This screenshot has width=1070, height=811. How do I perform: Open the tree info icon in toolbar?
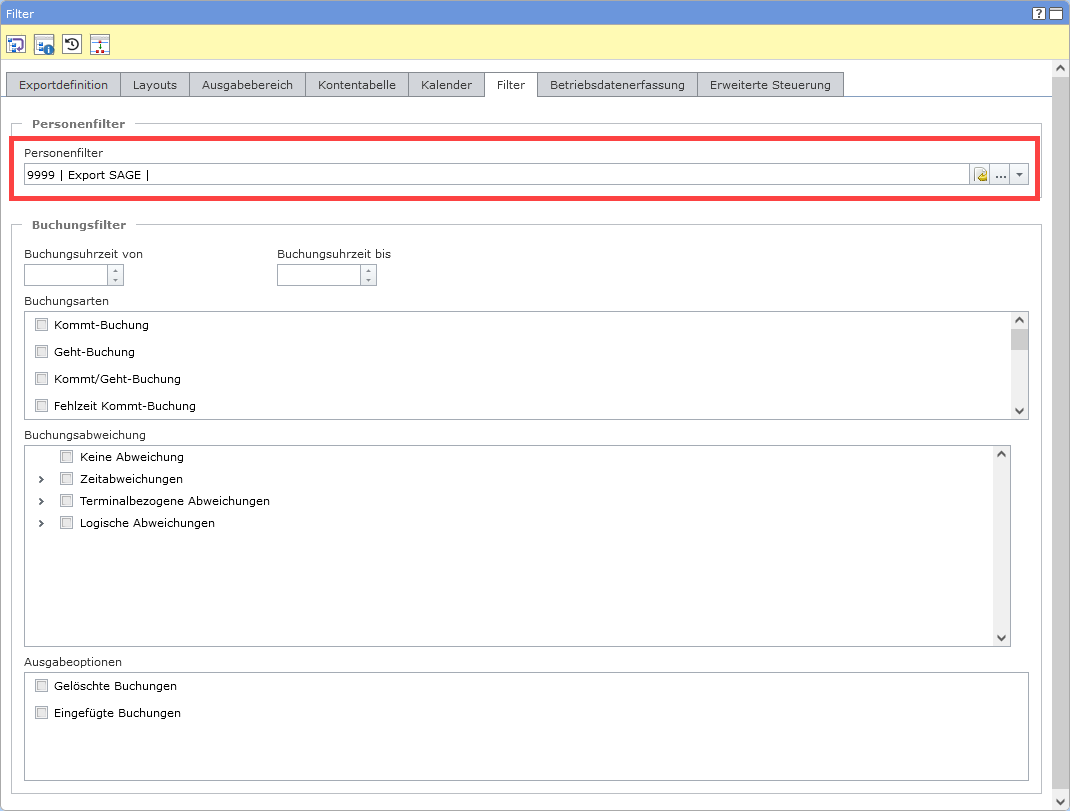pyautogui.click(x=44, y=44)
